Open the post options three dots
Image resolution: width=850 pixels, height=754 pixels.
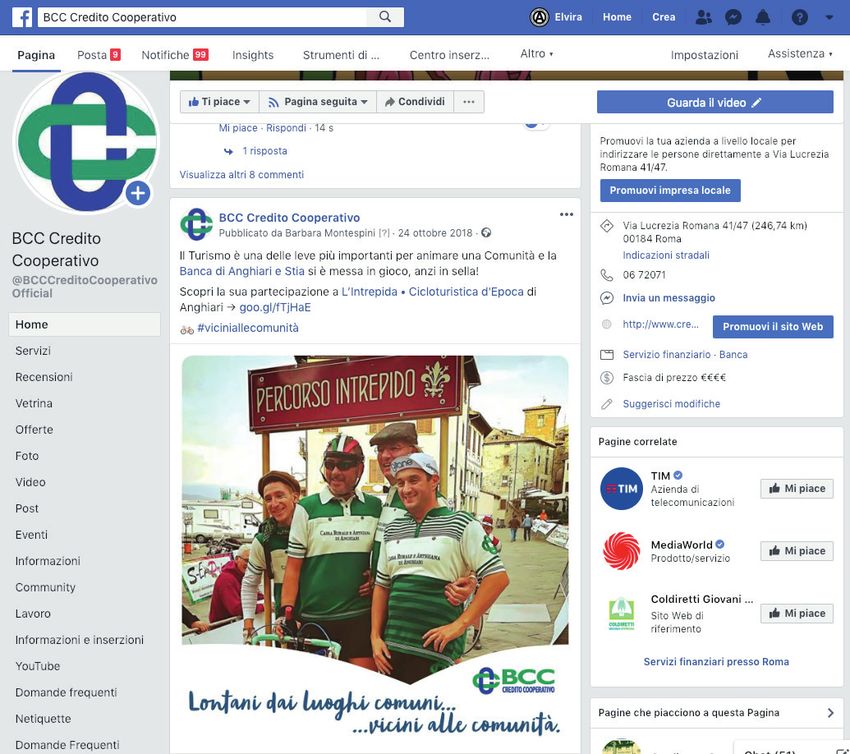point(566,215)
